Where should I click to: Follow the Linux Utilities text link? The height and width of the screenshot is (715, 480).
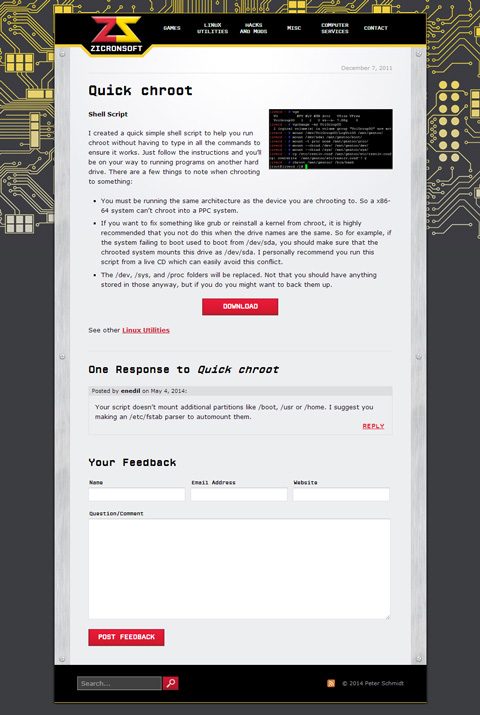pos(146,330)
